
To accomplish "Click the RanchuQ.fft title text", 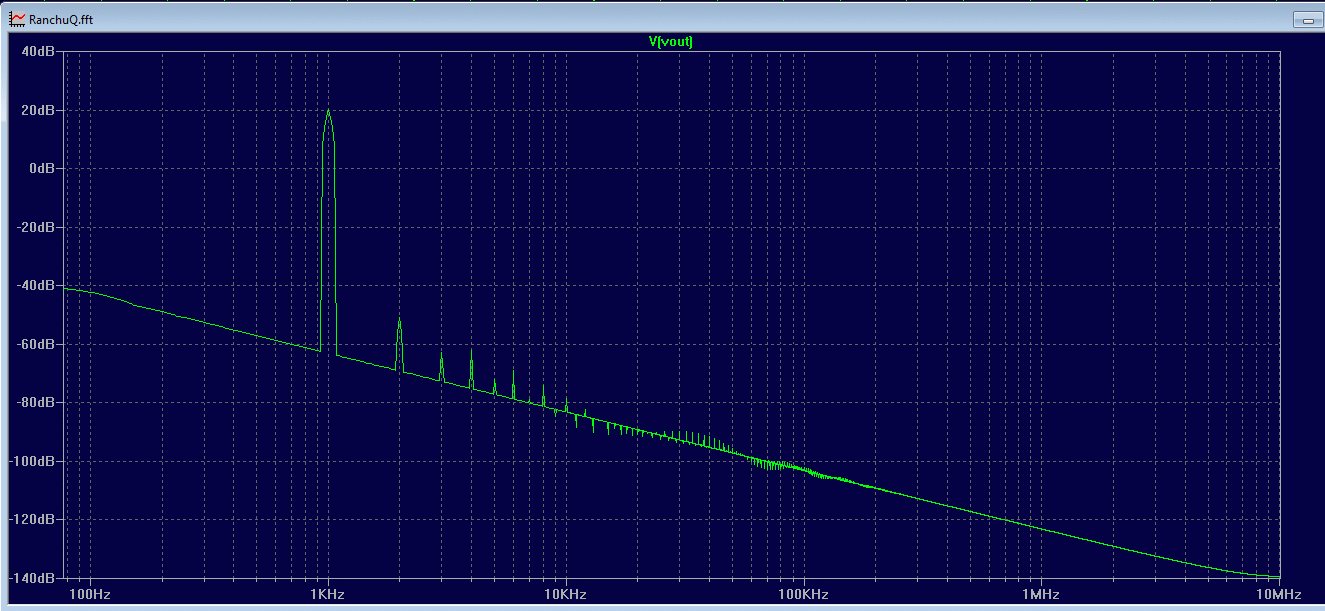I will (60, 20).
